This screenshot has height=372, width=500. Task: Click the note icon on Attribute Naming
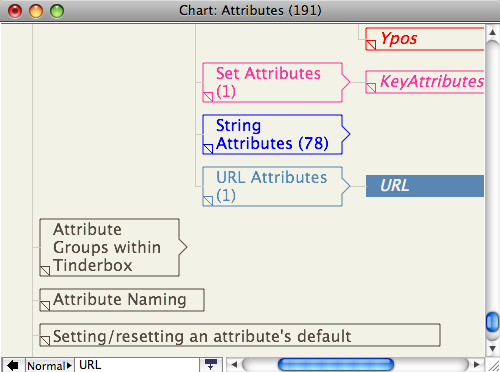click(45, 306)
